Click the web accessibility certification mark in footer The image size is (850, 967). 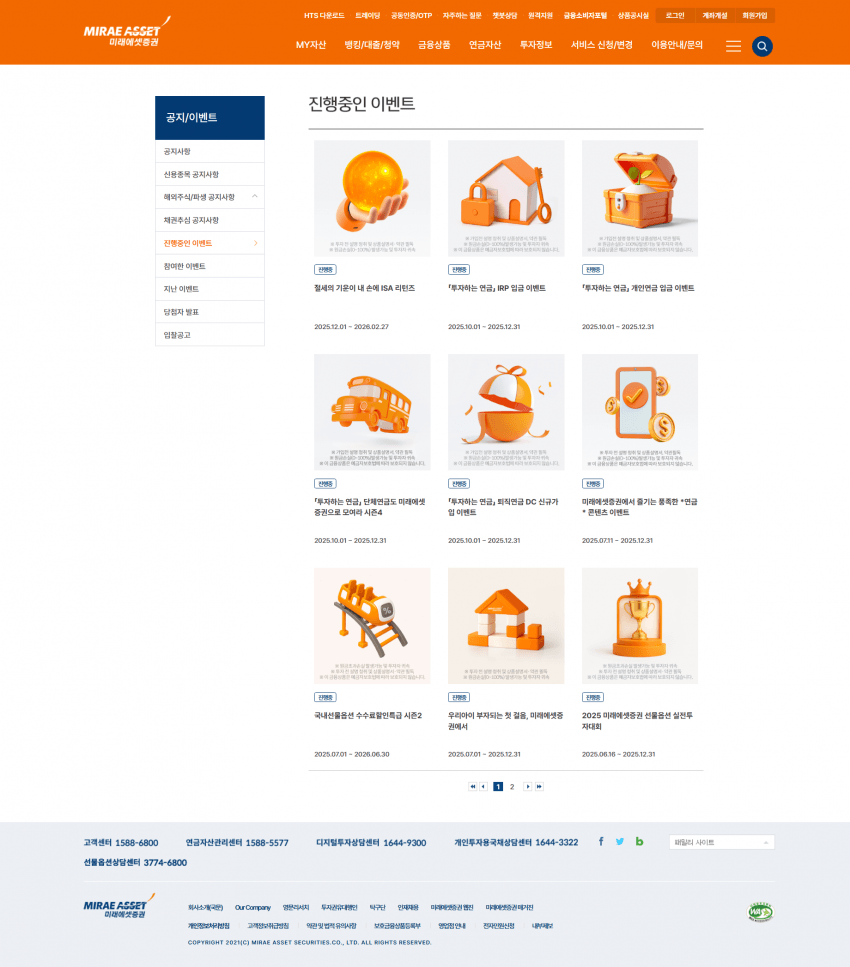[760, 912]
